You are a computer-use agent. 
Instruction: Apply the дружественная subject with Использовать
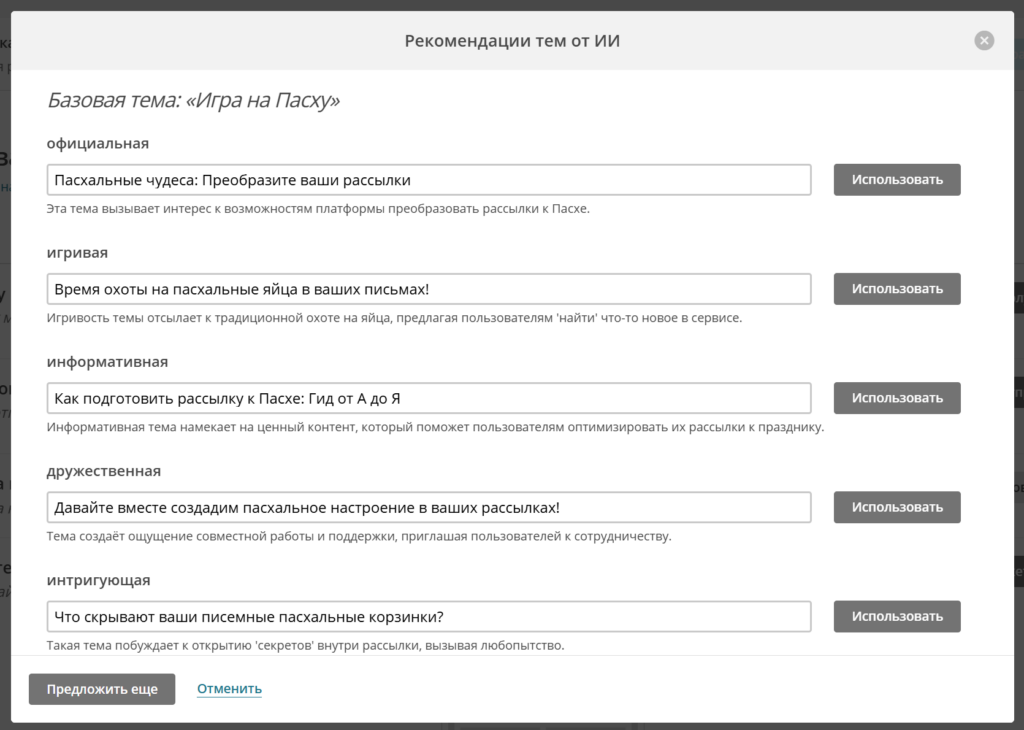pyautogui.click(x=897, y=507)
